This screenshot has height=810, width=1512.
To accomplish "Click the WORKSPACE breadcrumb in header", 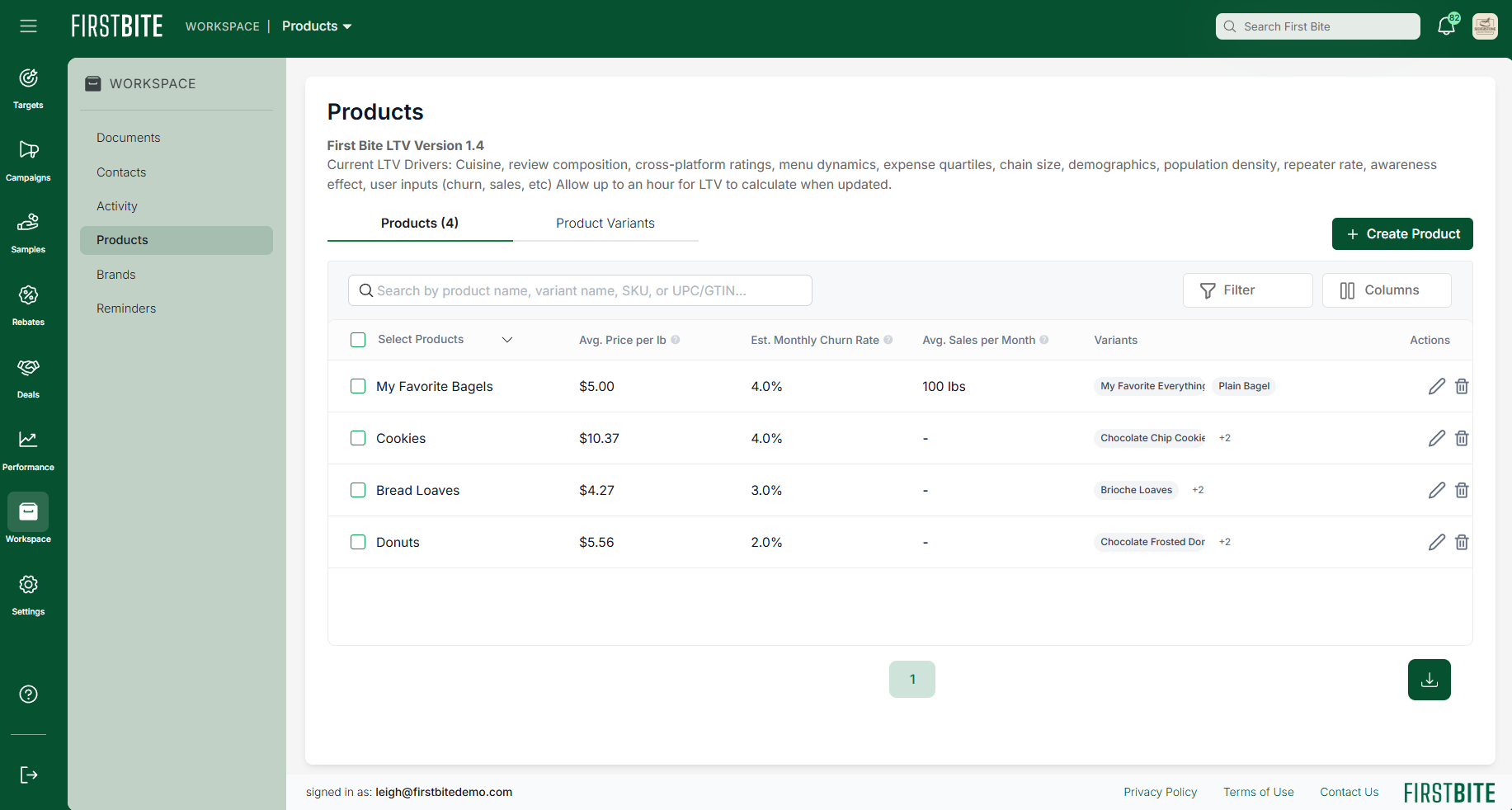I will pos(222,26).
